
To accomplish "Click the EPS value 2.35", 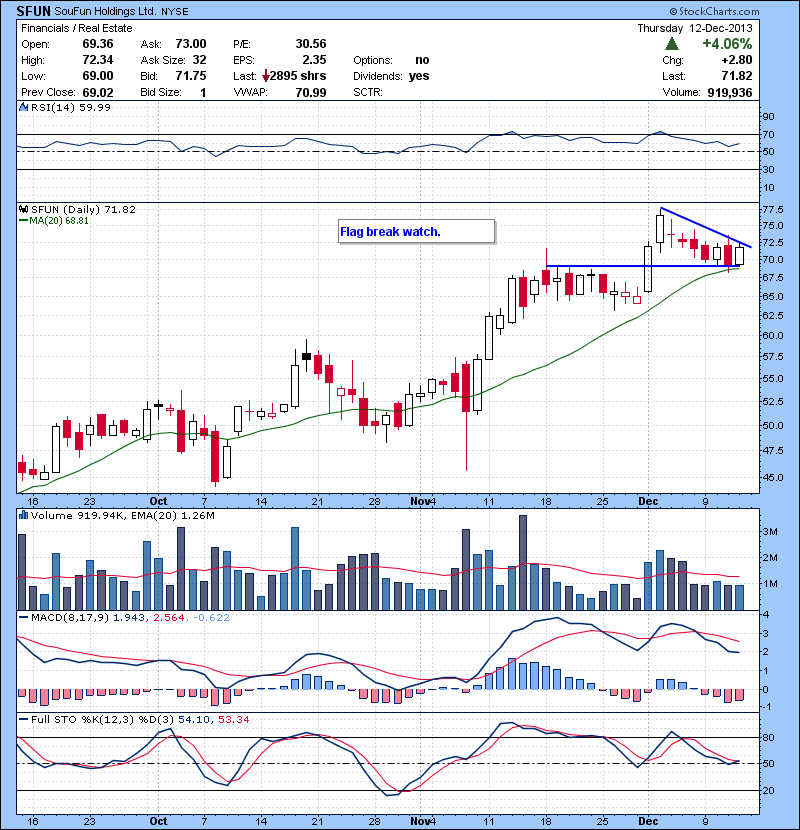I will 314,60.
